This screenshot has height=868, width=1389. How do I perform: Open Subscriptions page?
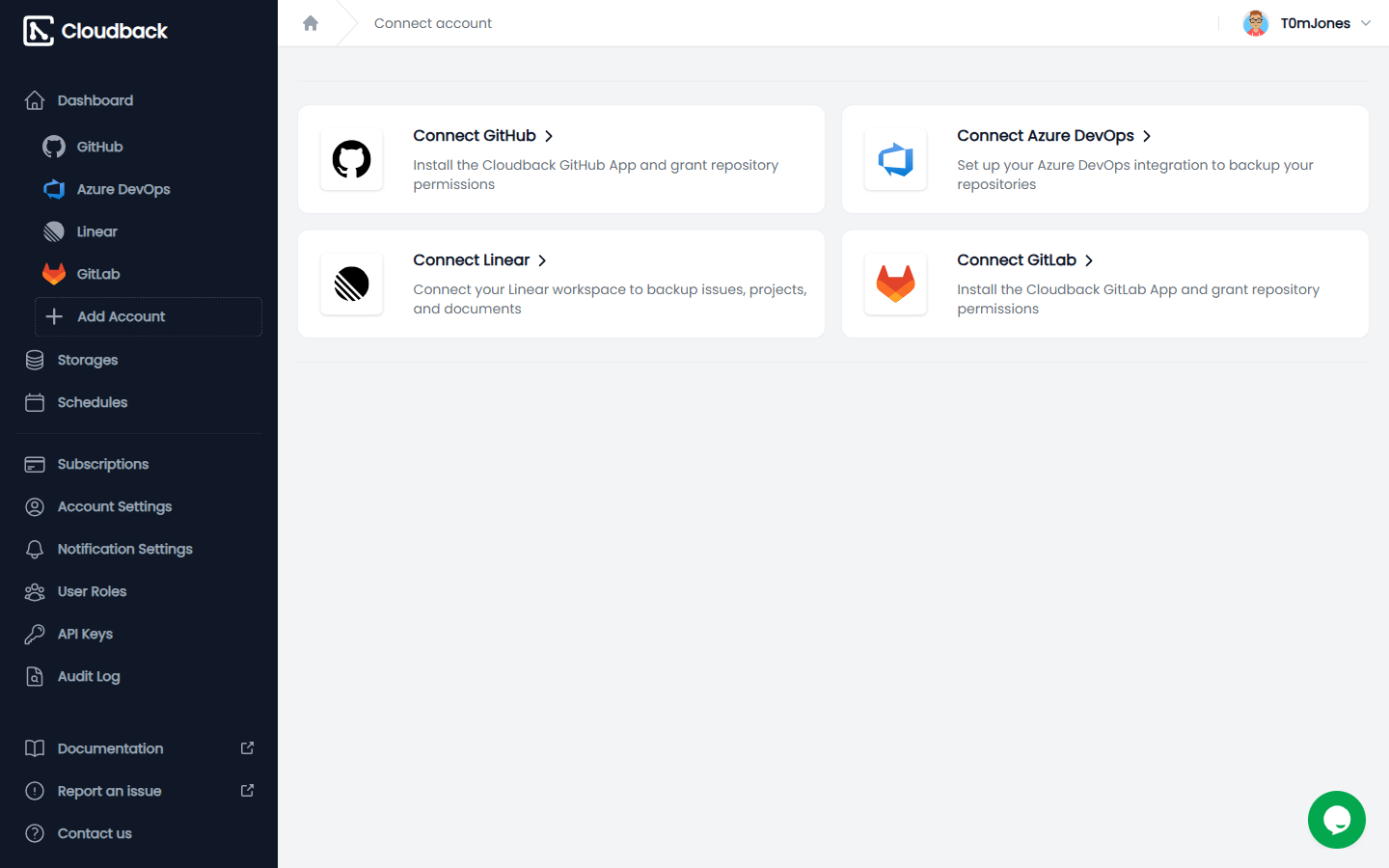point(139,464)
